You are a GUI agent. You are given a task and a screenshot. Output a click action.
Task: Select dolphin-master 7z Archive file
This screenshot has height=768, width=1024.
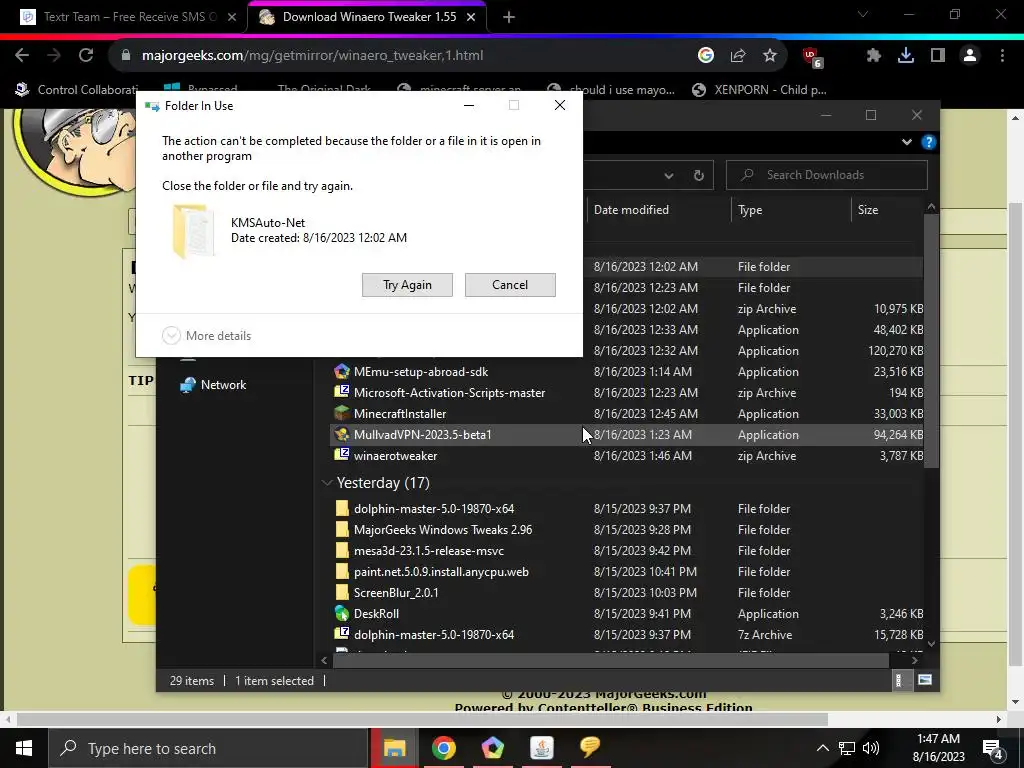627,635
